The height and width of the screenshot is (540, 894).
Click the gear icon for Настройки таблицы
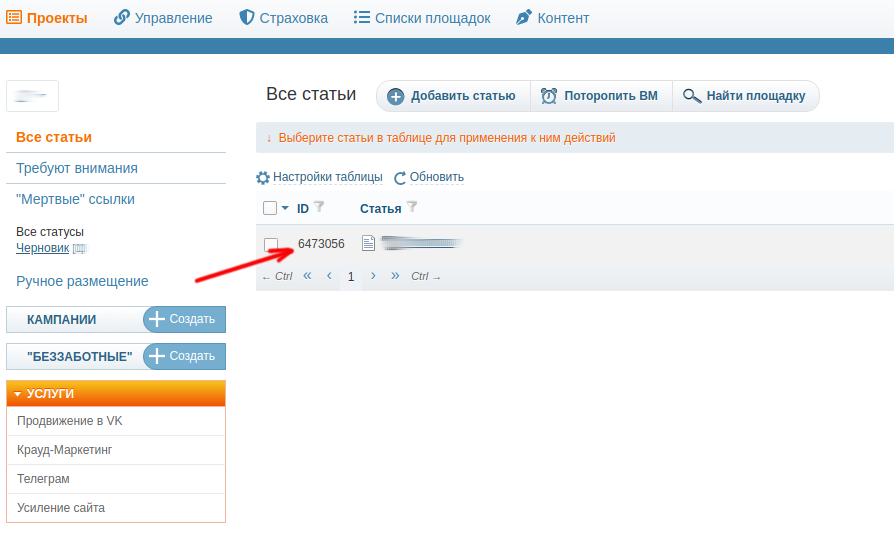point(263,178)
